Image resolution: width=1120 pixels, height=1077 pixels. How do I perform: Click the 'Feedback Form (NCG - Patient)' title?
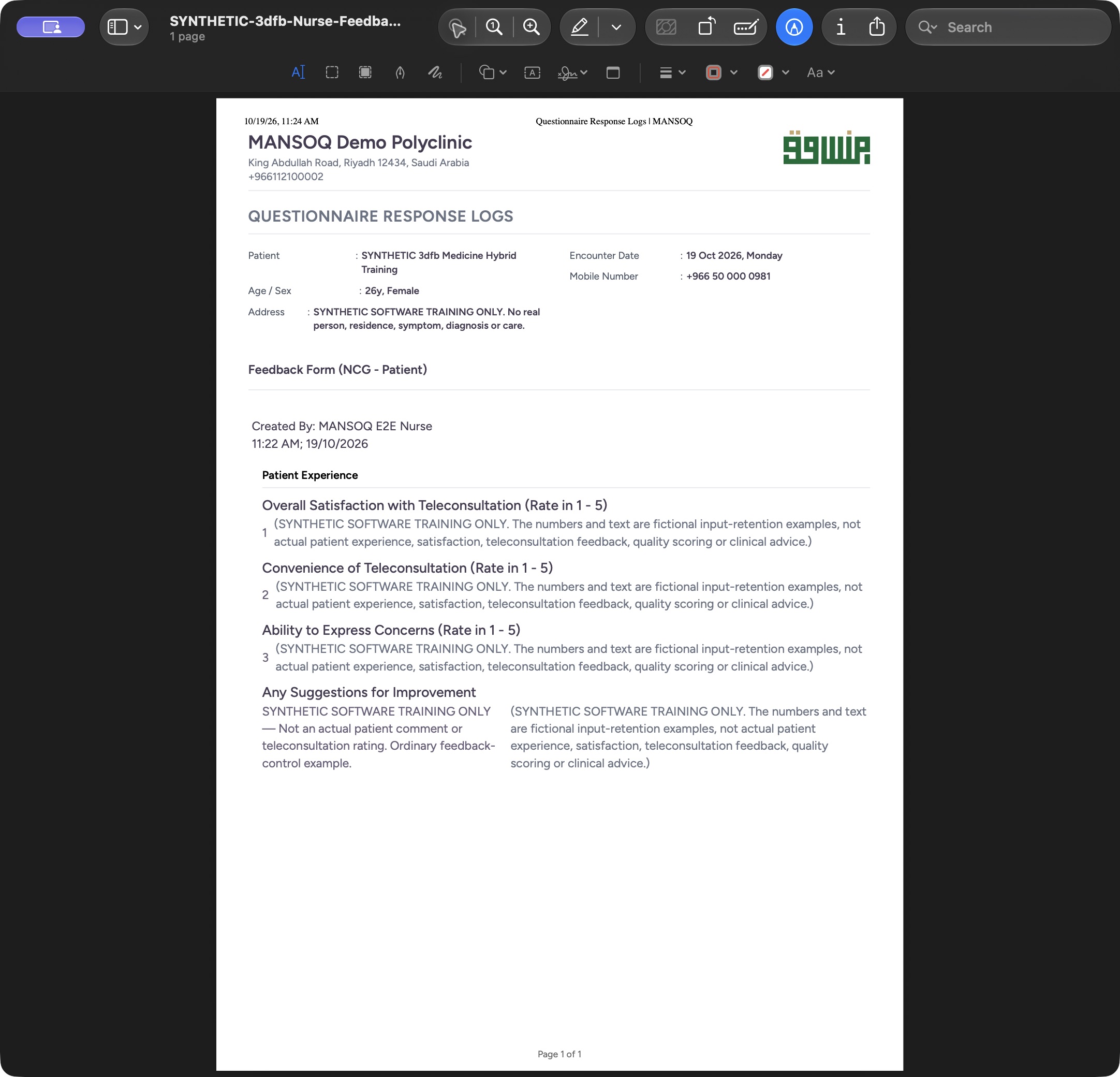pos(337,370)
